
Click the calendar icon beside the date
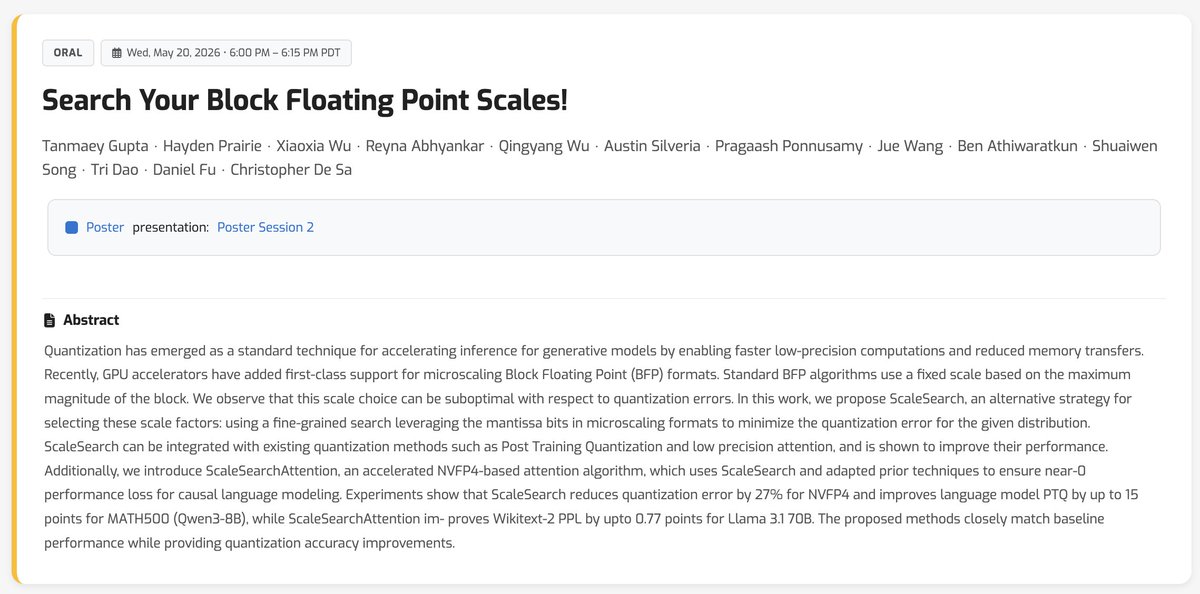point(116,53)
